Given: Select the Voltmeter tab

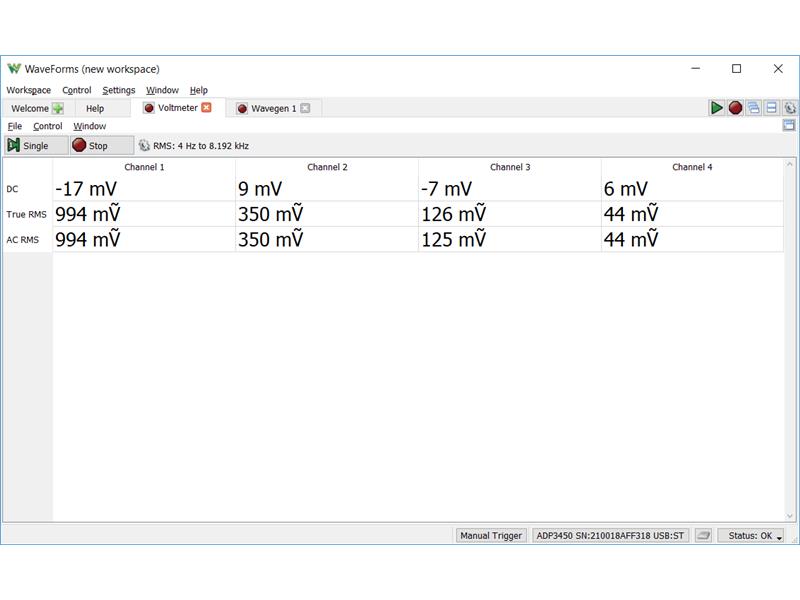Looking at the screenshot, I should pos(177,108).
